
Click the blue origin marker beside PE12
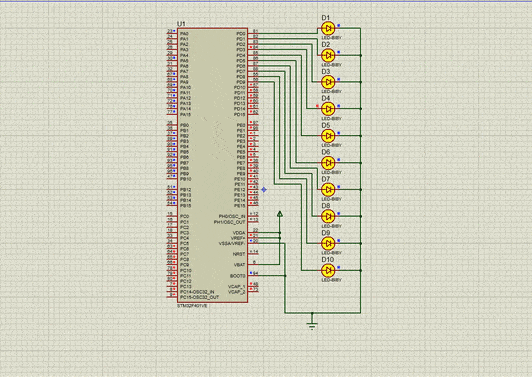point(264,190)
